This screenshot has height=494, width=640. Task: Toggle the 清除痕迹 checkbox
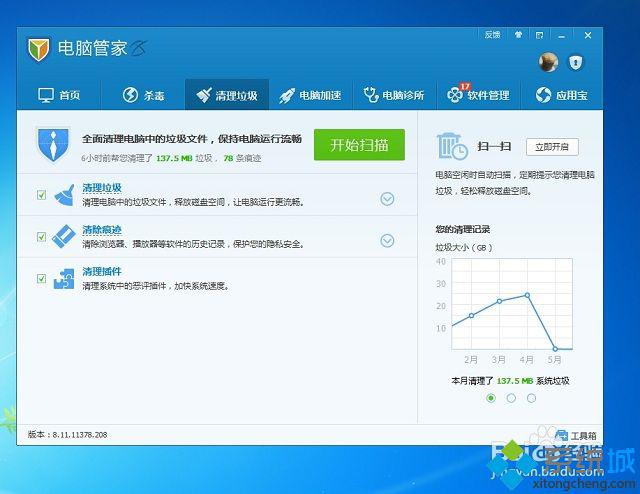41,237
